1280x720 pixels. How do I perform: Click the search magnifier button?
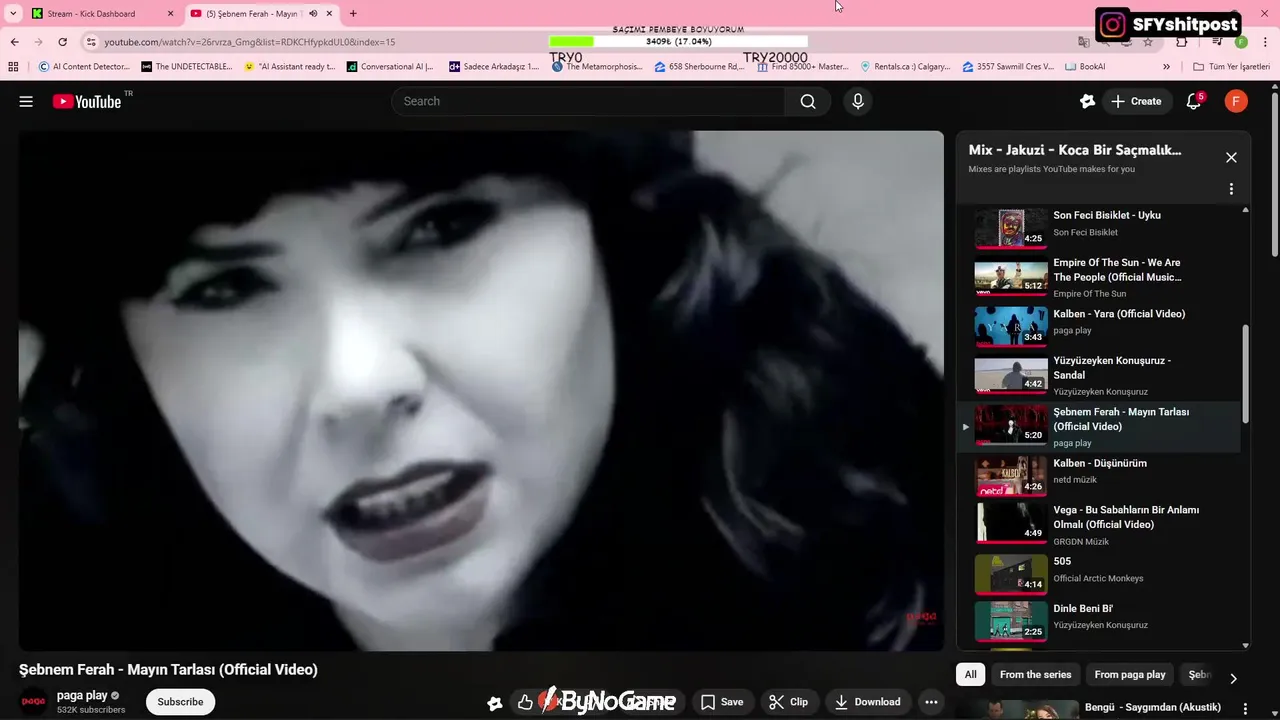[808, 101]
